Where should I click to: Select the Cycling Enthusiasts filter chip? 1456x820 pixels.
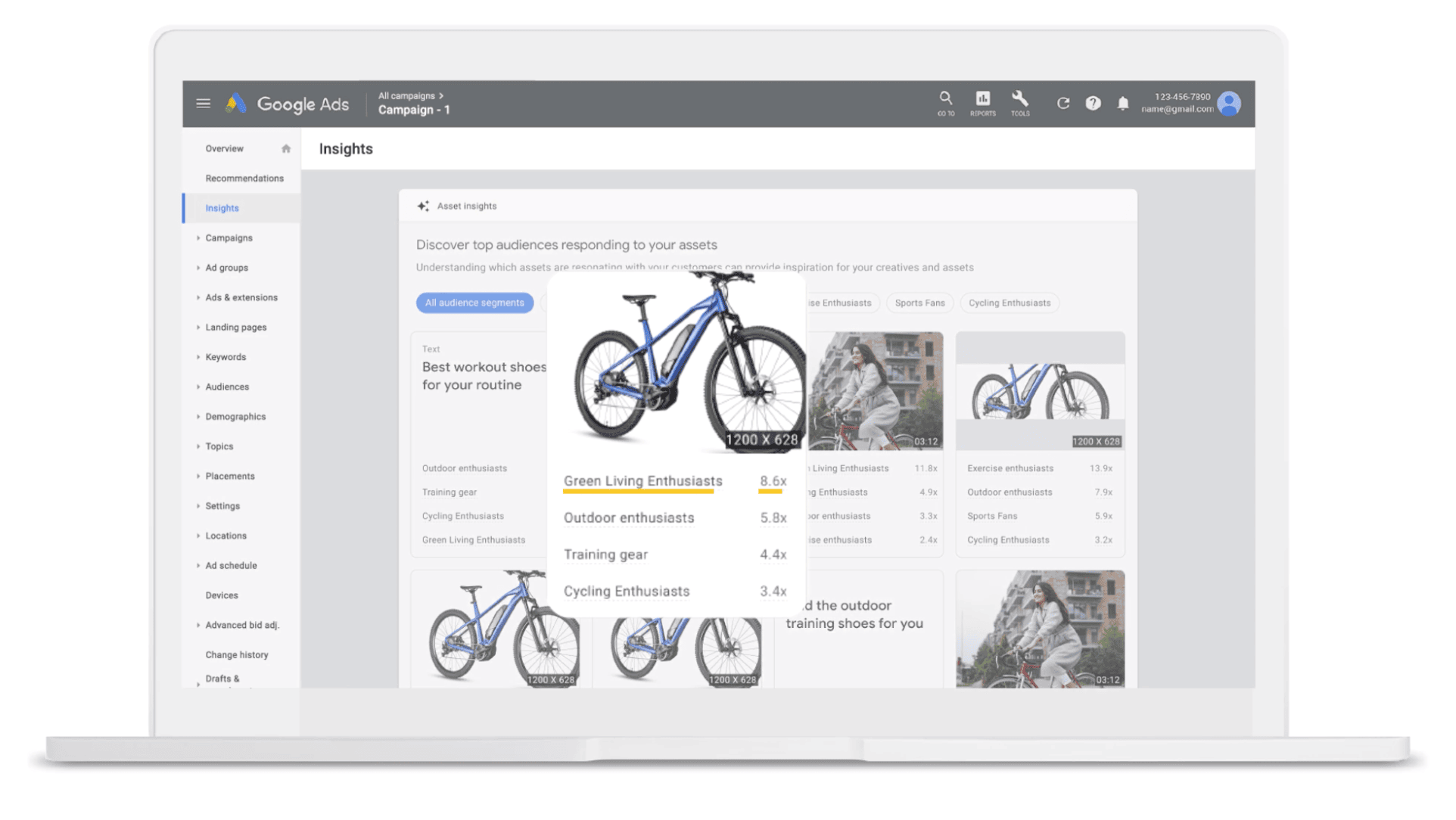coord(1010,303)
